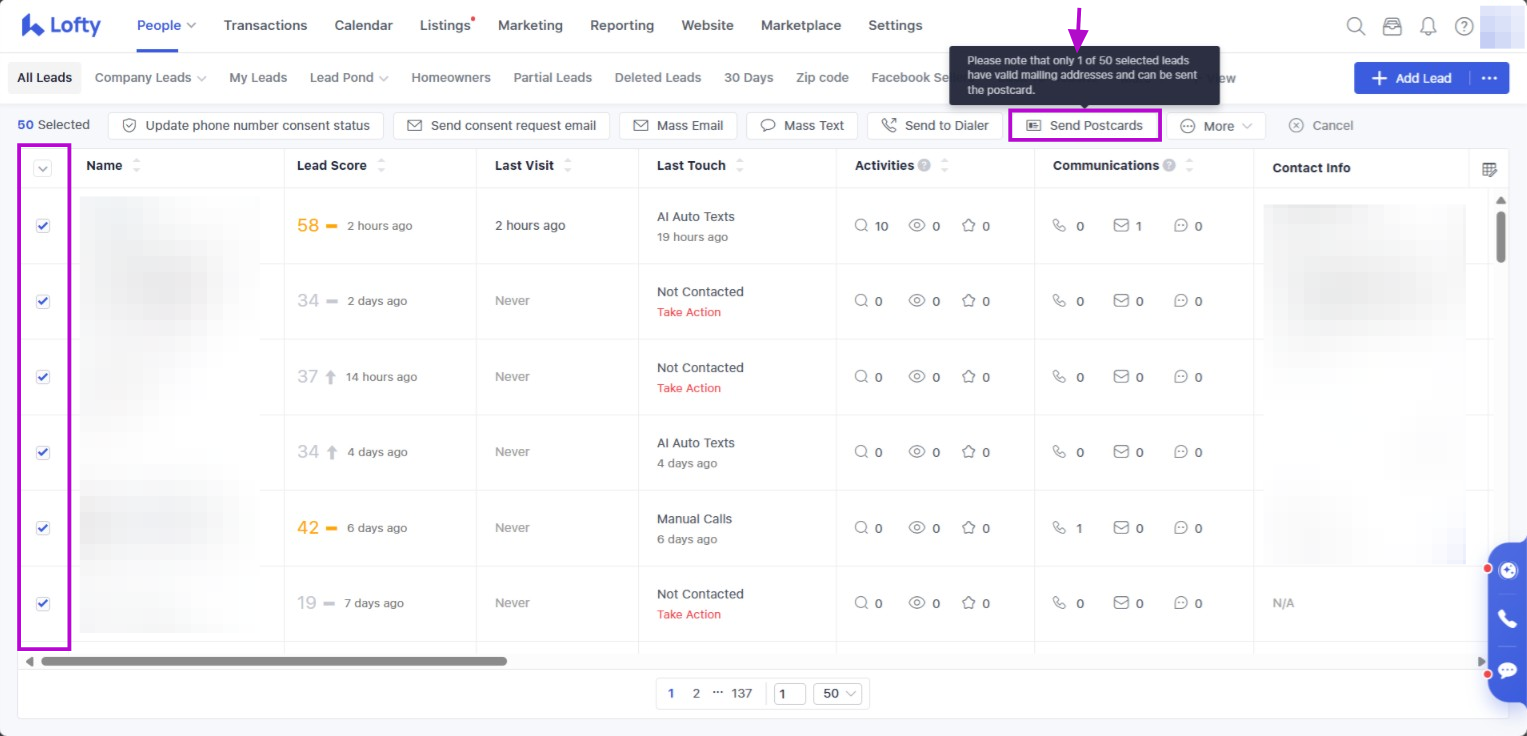Open the Transactions menu
The image size is (1527, 736).
[x=265, y=25]
